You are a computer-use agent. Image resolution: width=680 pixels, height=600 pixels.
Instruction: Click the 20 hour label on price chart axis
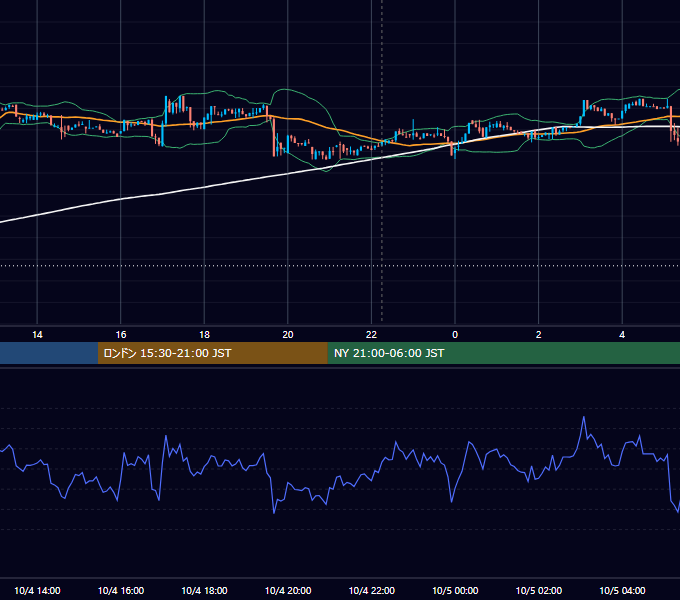tap(288, 335)
